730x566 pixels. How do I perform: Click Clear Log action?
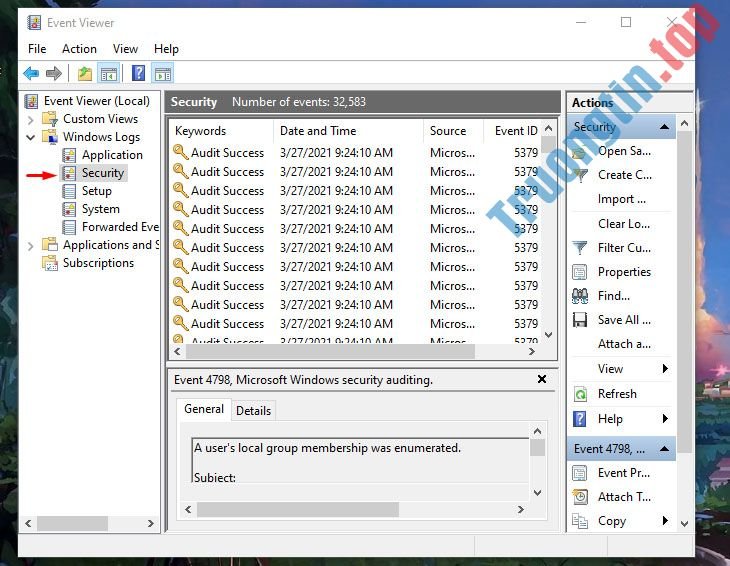(x=624, y=224)
